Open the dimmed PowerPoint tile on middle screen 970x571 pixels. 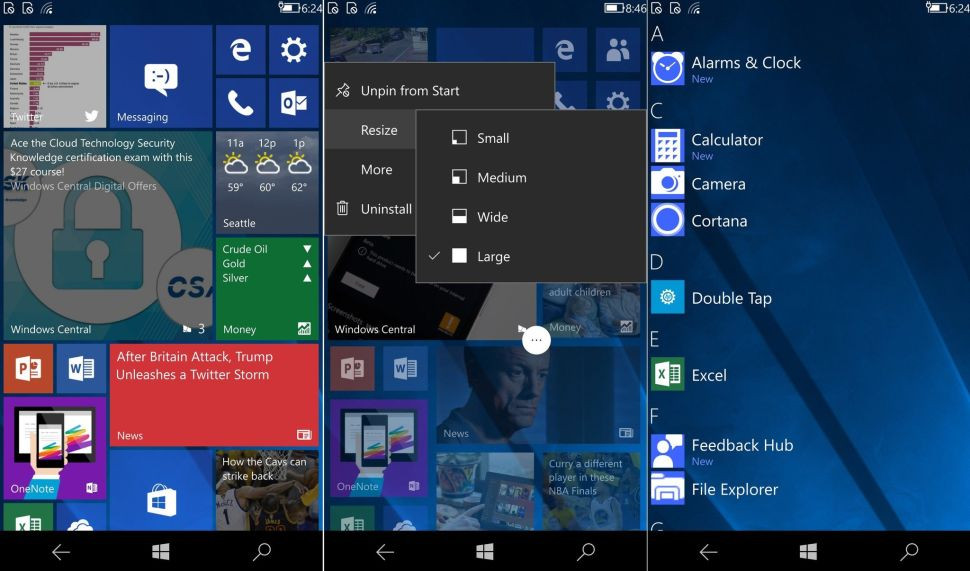click(353, 369)
